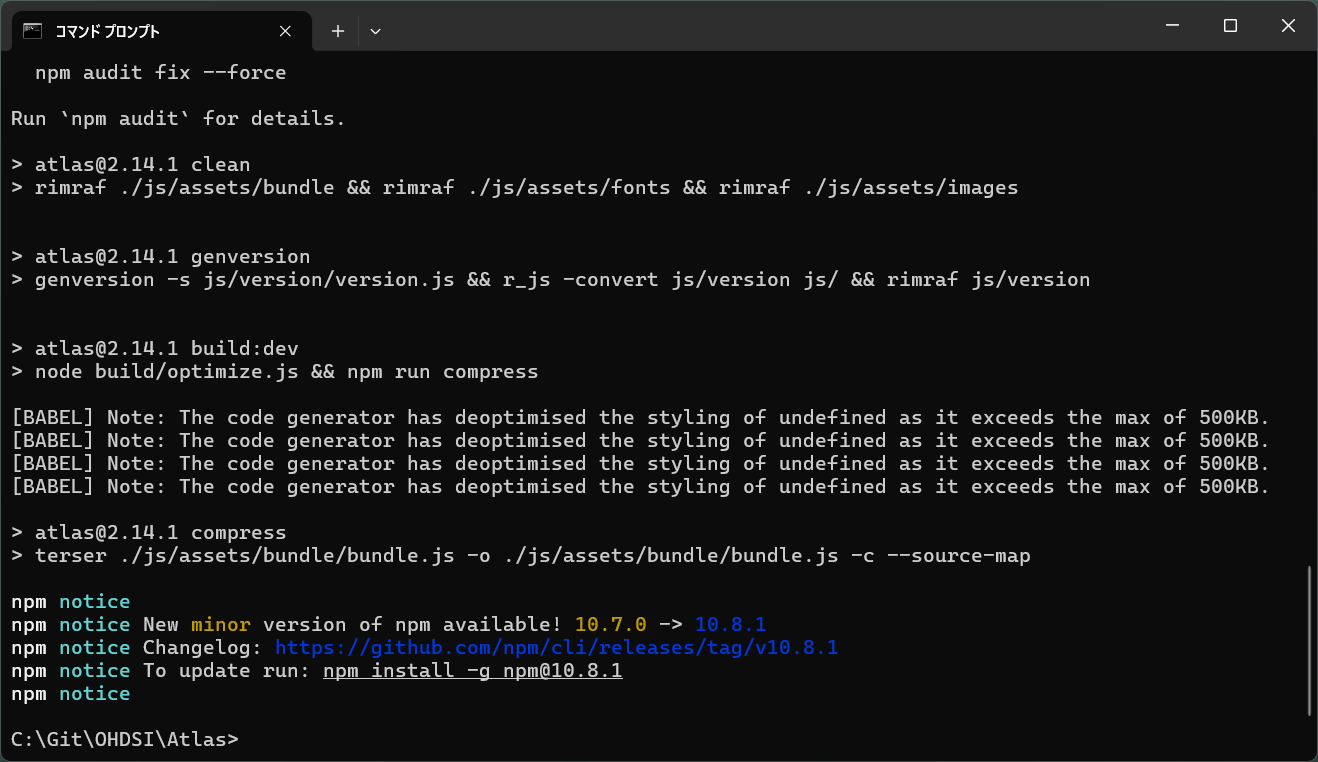Screen dimensions: 1318x762
Task: Maximize the terminal window
Action: coord(1231,26)
